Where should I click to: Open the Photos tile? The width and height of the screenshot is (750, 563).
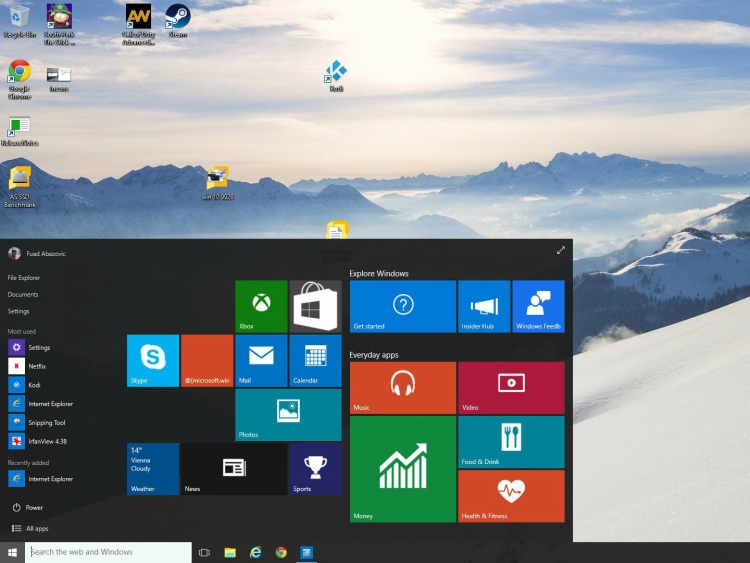pyautogui.click(x=288, y=414)
